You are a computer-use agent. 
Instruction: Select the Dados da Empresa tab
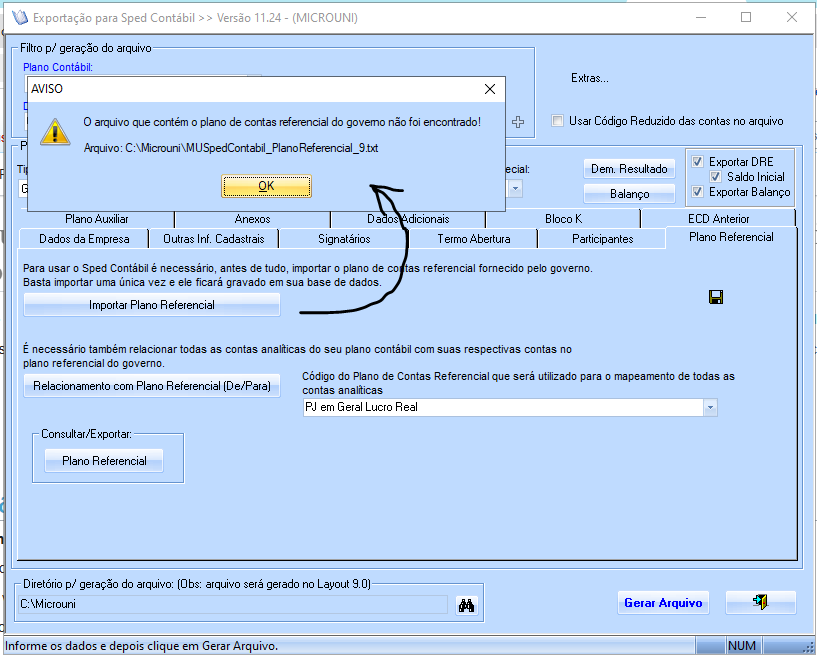click(x=84, y=239)
